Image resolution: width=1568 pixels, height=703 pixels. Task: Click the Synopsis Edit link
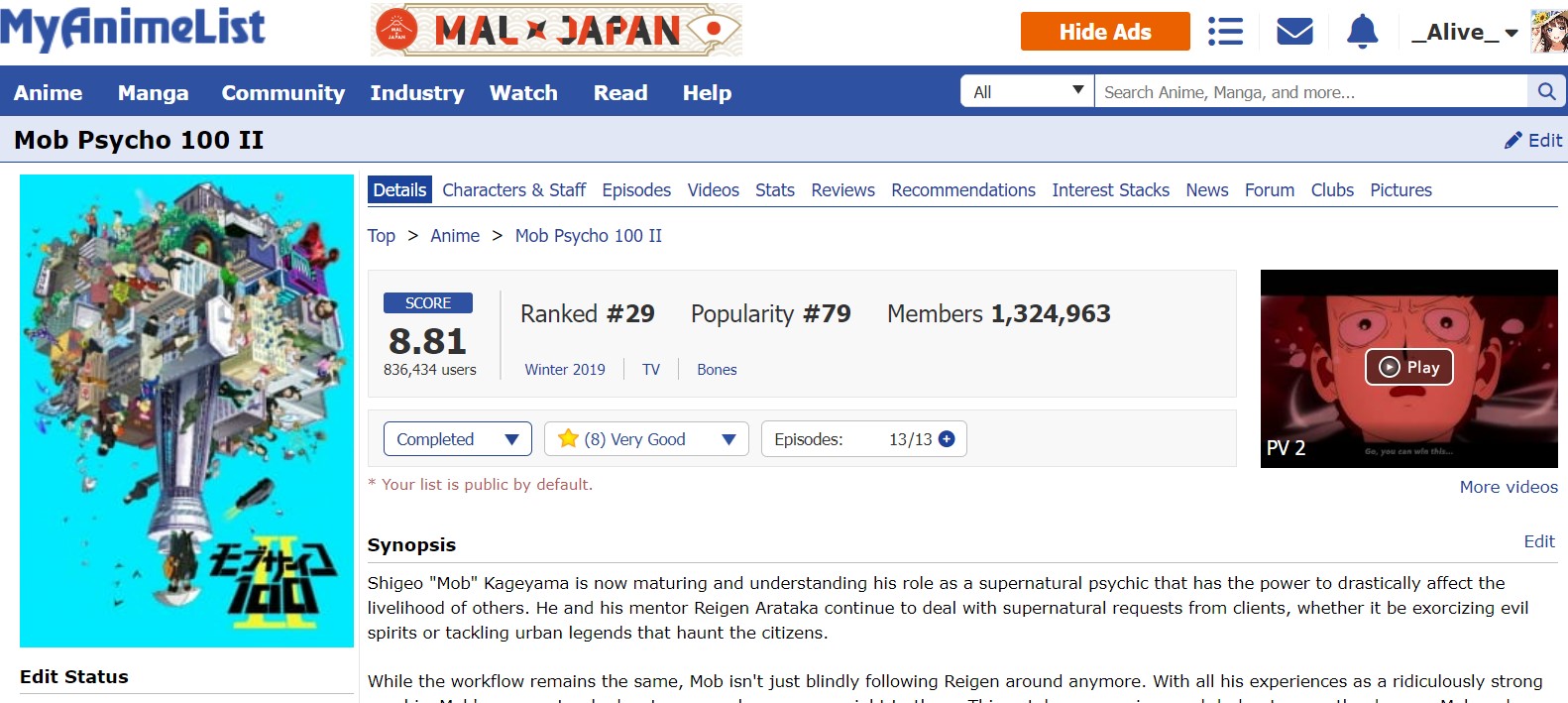click(1539, 541)
